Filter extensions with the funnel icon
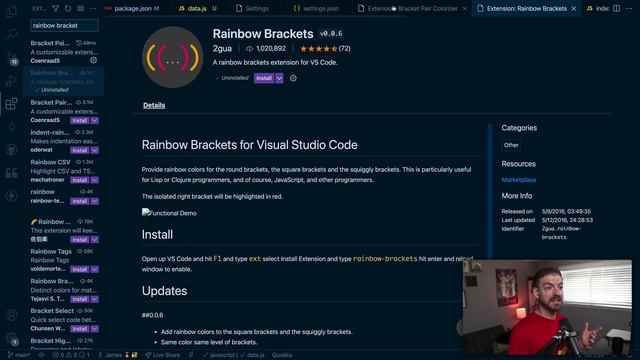 tap(56, 8)
